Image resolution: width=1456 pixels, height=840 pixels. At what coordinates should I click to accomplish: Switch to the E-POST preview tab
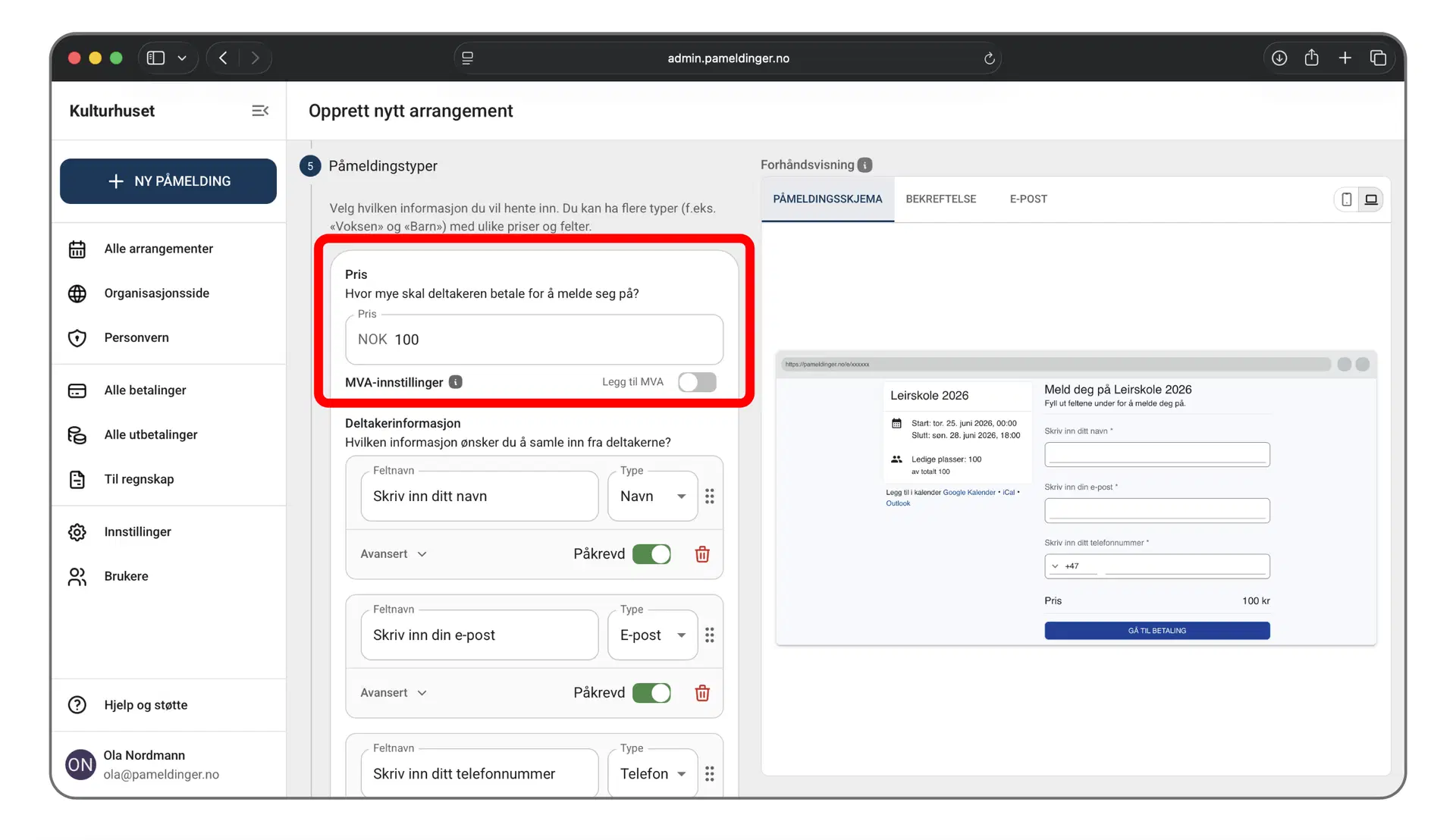1028,199
